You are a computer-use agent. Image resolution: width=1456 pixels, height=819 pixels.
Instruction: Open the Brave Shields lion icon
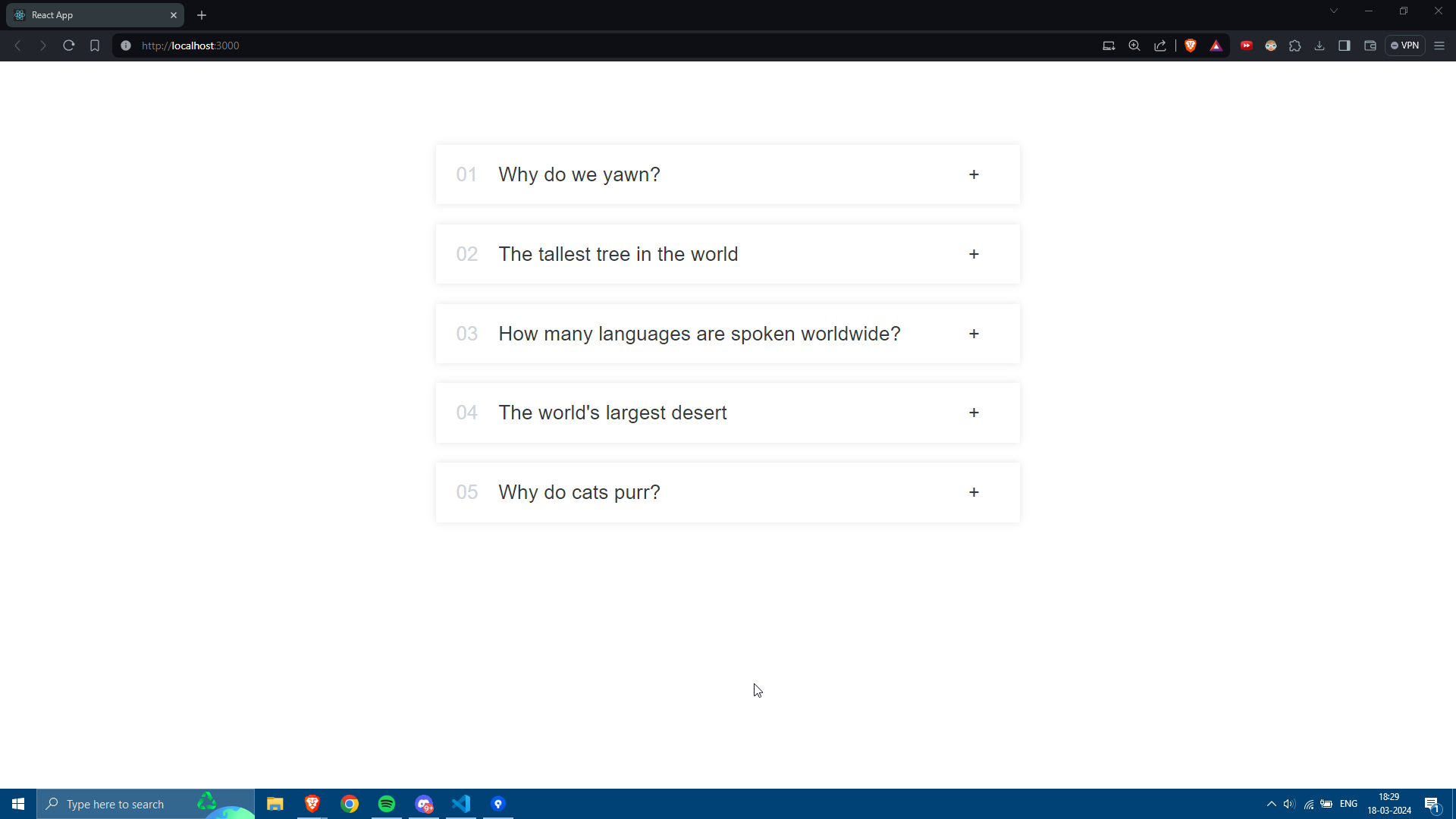[x=1191, y=45]
